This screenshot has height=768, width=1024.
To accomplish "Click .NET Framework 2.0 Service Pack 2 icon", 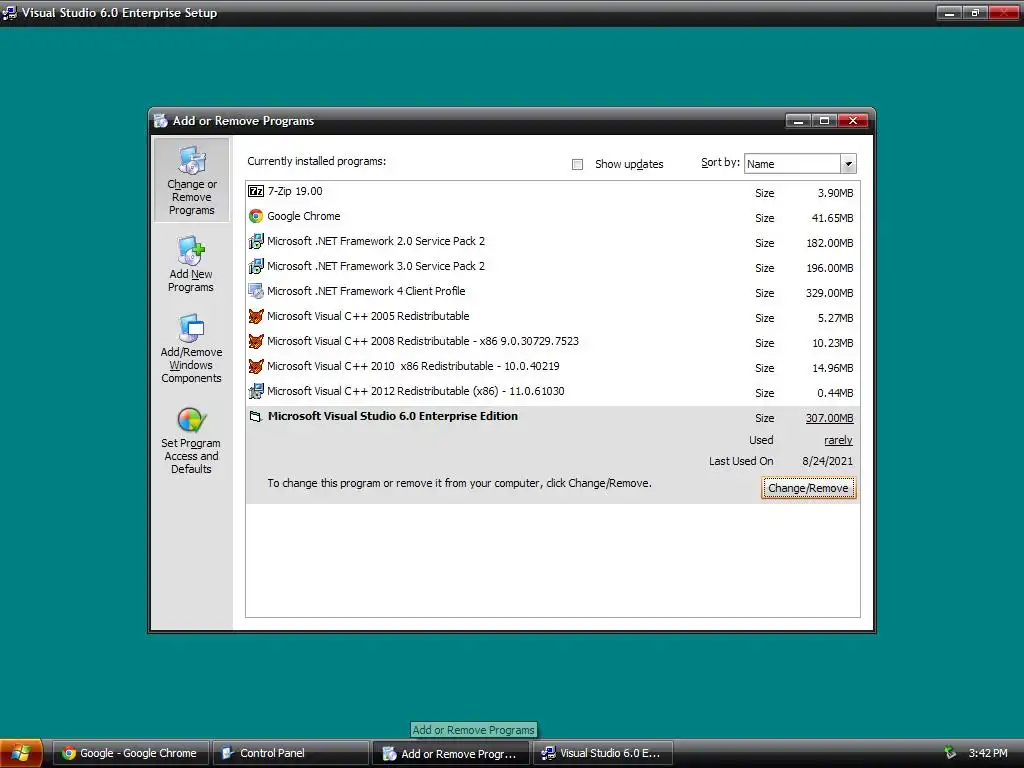I will click(x=256, y=242).
